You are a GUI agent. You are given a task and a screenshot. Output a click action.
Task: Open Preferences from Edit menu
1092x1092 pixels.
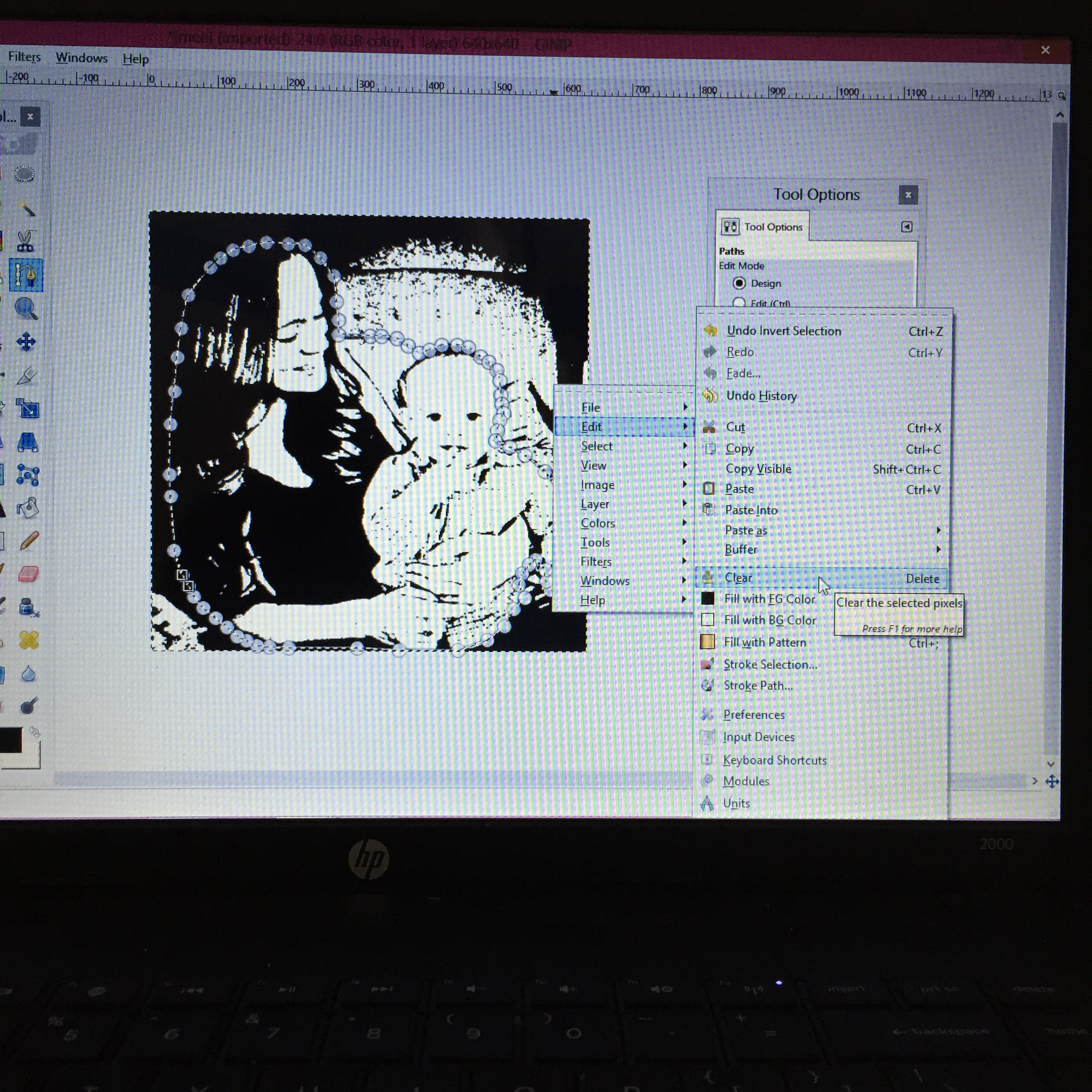(x=821, y=715)
